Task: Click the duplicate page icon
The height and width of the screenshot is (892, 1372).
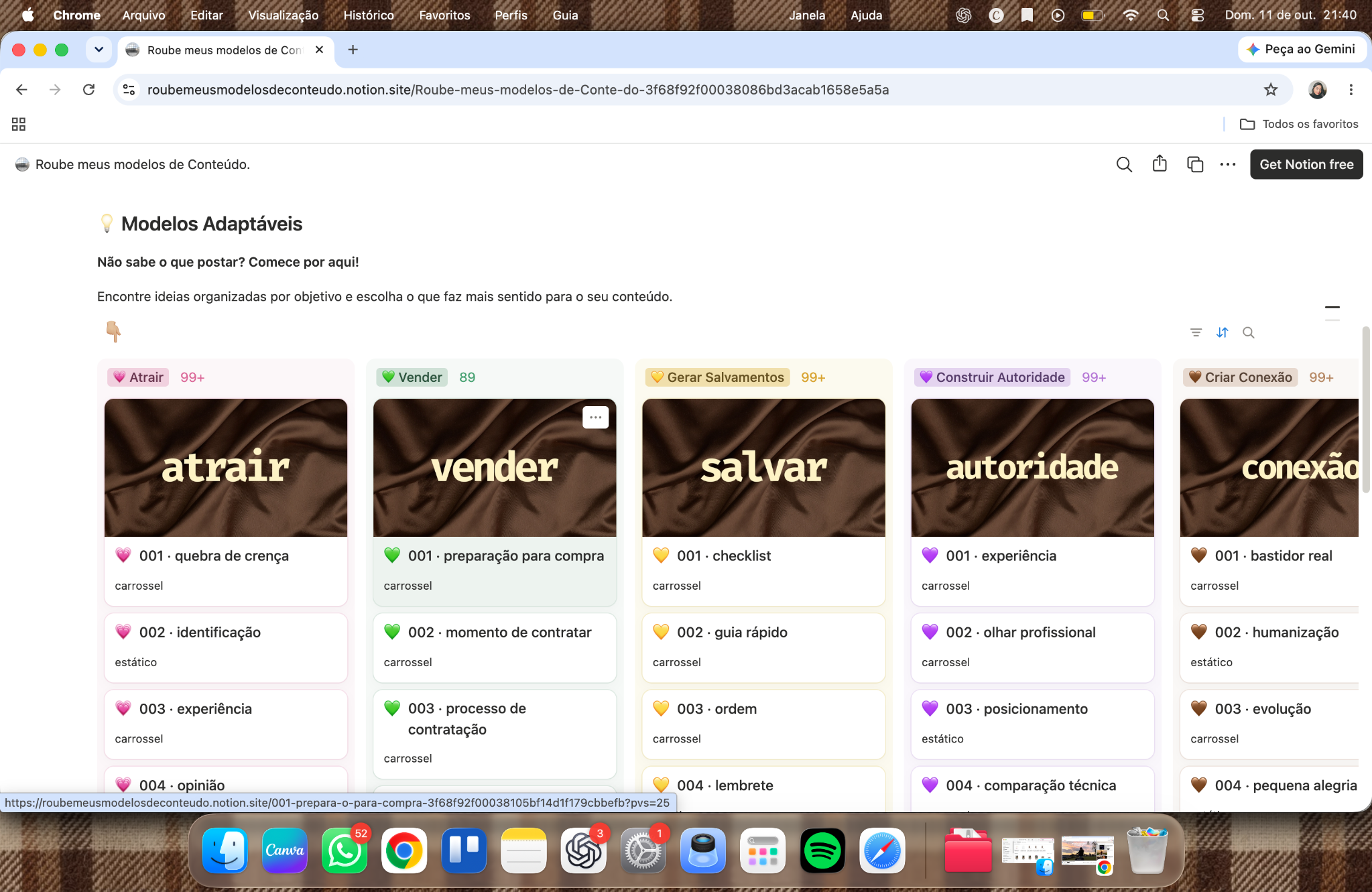Action: point(1194,164)
